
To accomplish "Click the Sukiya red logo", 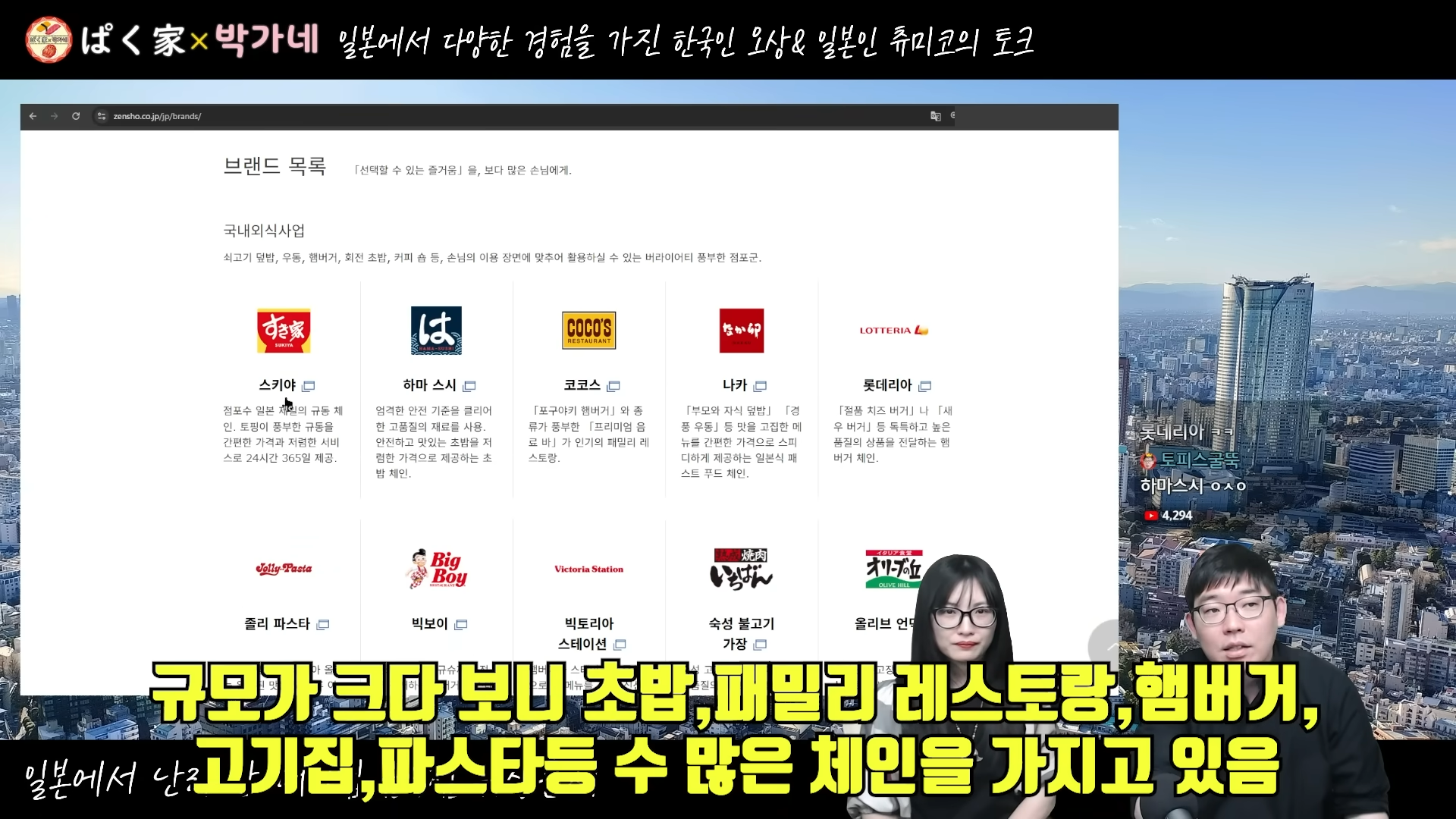I will pos(284,331).
